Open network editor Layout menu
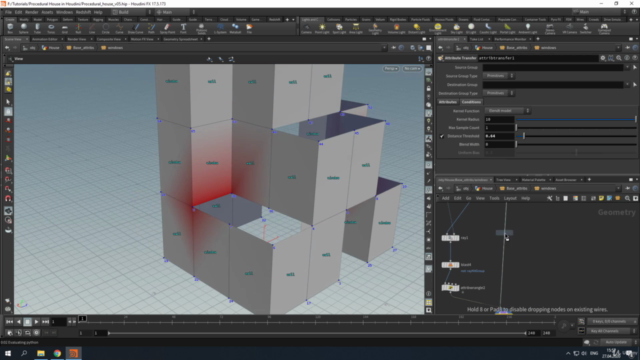The width and height of the screenshot is (640, 360). click(510, 198)
